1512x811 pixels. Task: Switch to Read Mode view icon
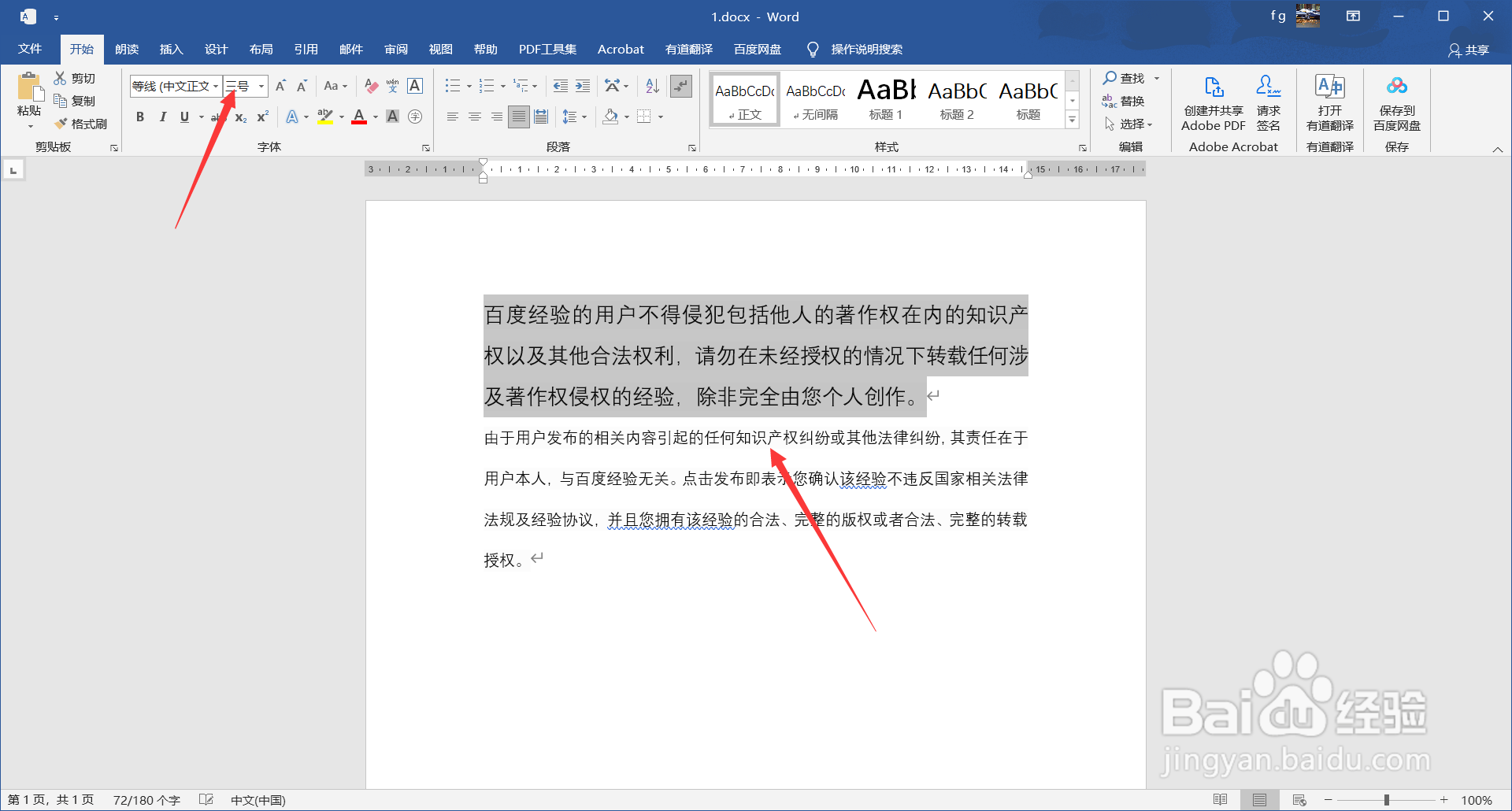coord(1221,800)
